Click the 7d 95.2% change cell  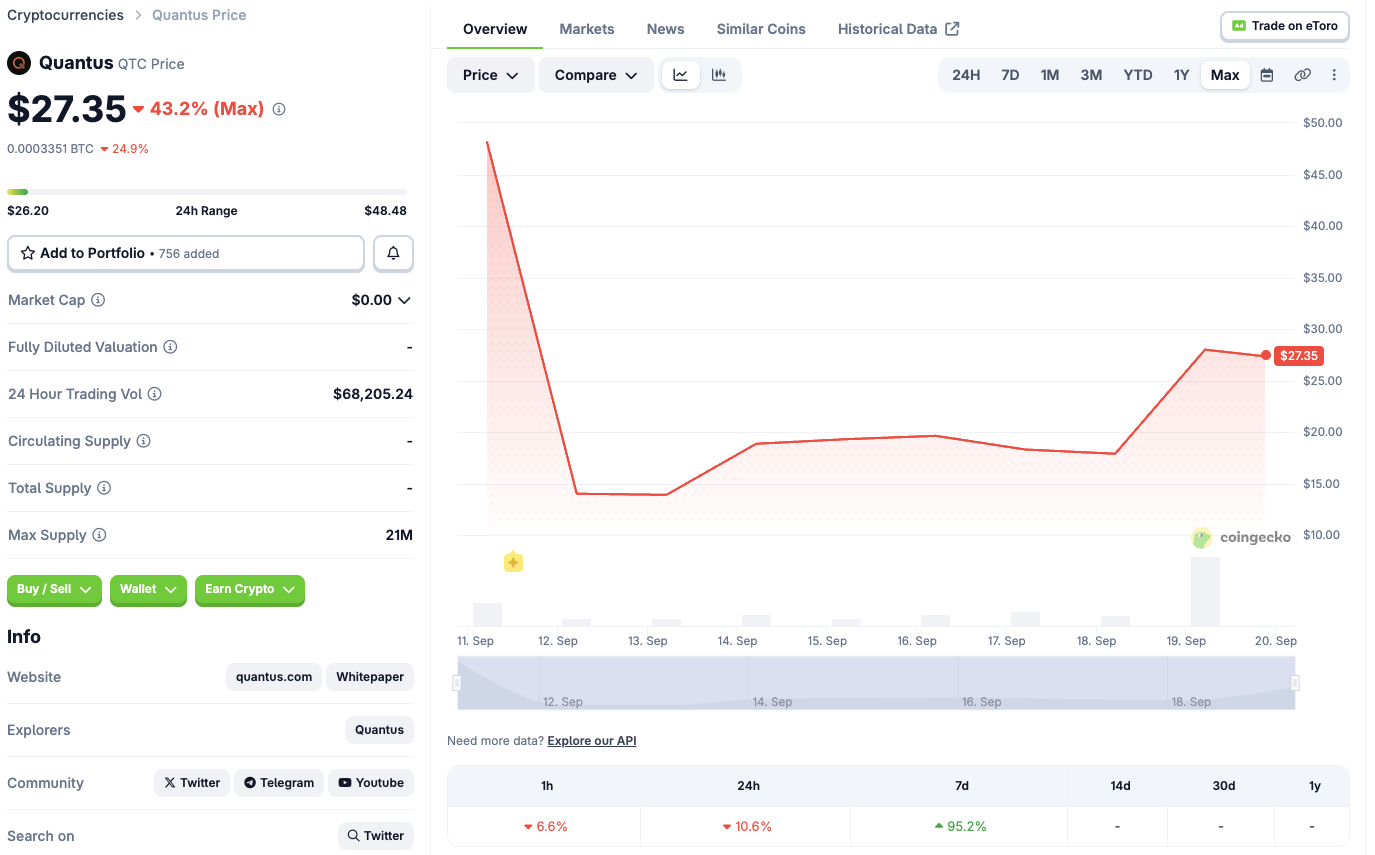961,827
